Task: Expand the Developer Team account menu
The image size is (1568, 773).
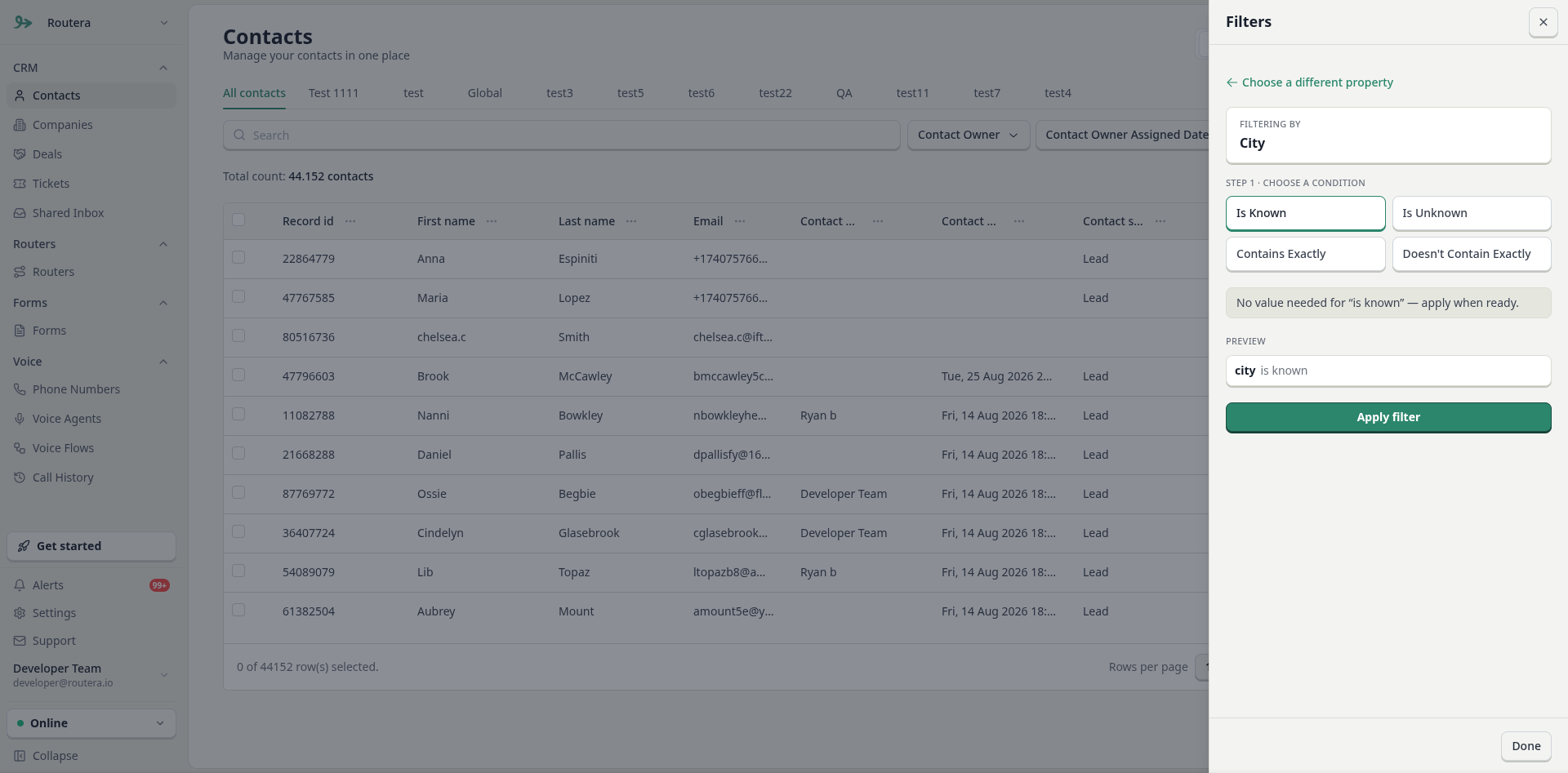Action: [x=91, y=675]
